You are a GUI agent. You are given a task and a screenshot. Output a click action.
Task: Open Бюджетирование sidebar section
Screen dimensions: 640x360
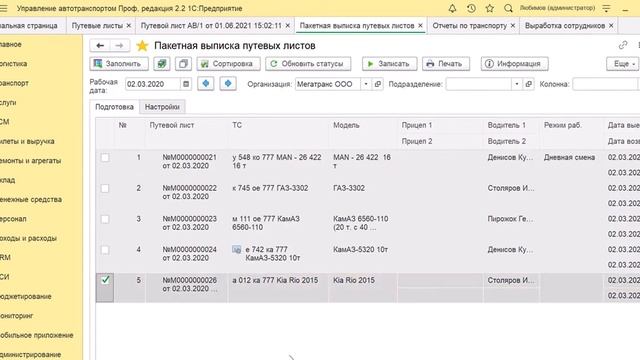pyautogui.click(x=26, y=296)
